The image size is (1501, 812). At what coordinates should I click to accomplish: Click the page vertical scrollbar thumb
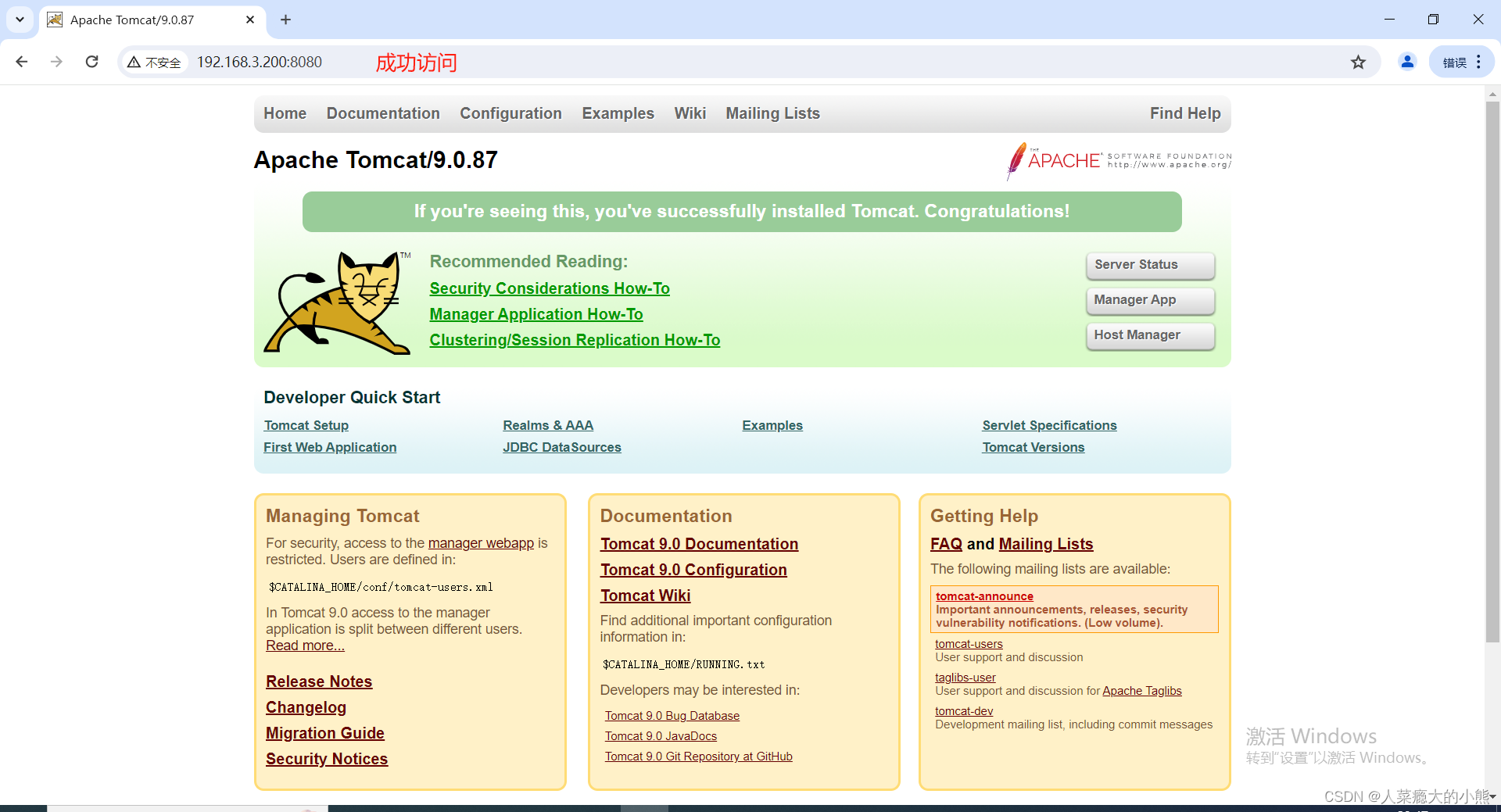(1492, 371)
